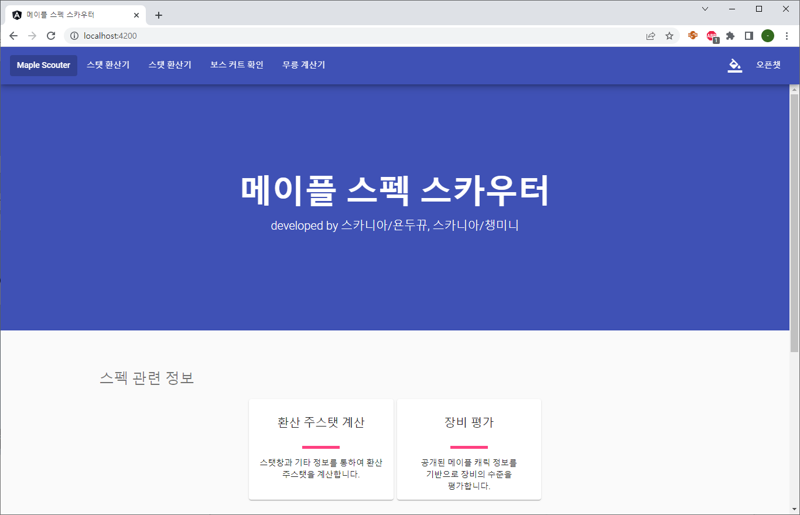800x515 pixels.
Task: Open the red adblock extension icon
Action: pos(712,36)
